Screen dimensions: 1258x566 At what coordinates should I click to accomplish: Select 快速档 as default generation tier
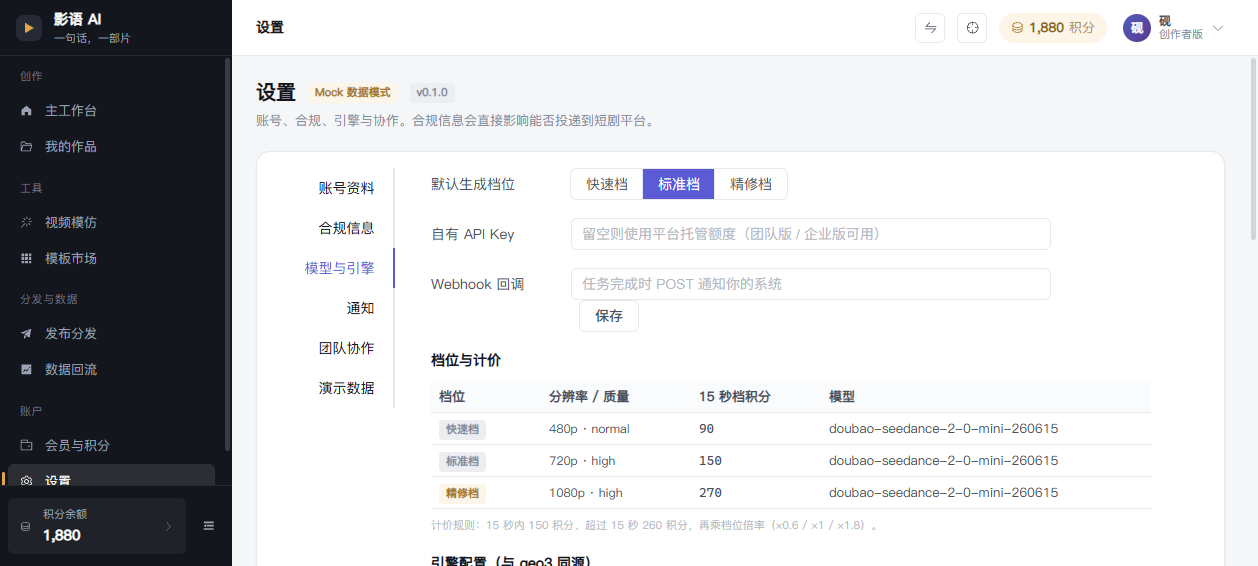[x=607, y=184]
